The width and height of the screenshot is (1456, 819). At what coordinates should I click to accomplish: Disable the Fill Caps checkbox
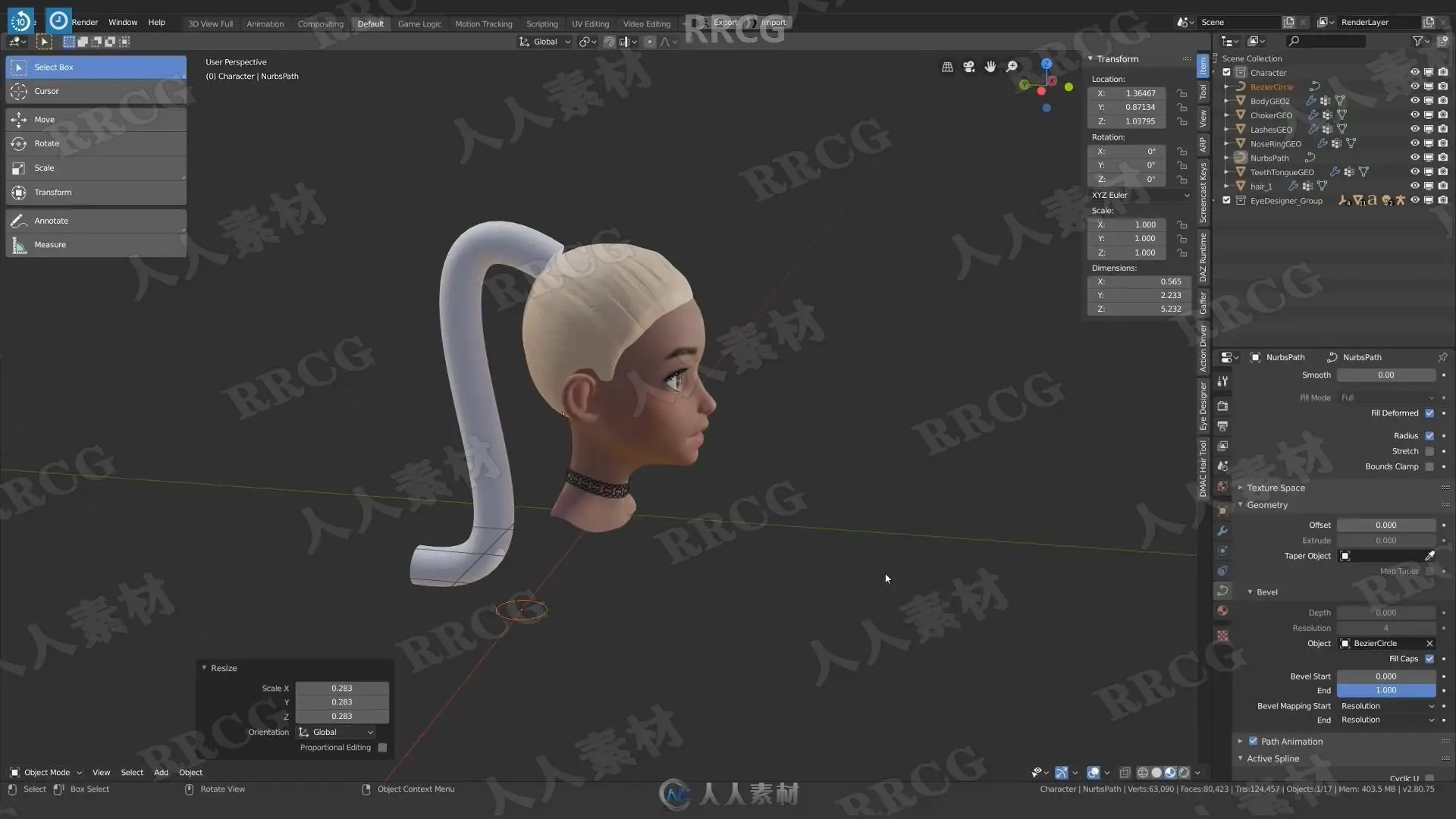[x=1429, y=659]
